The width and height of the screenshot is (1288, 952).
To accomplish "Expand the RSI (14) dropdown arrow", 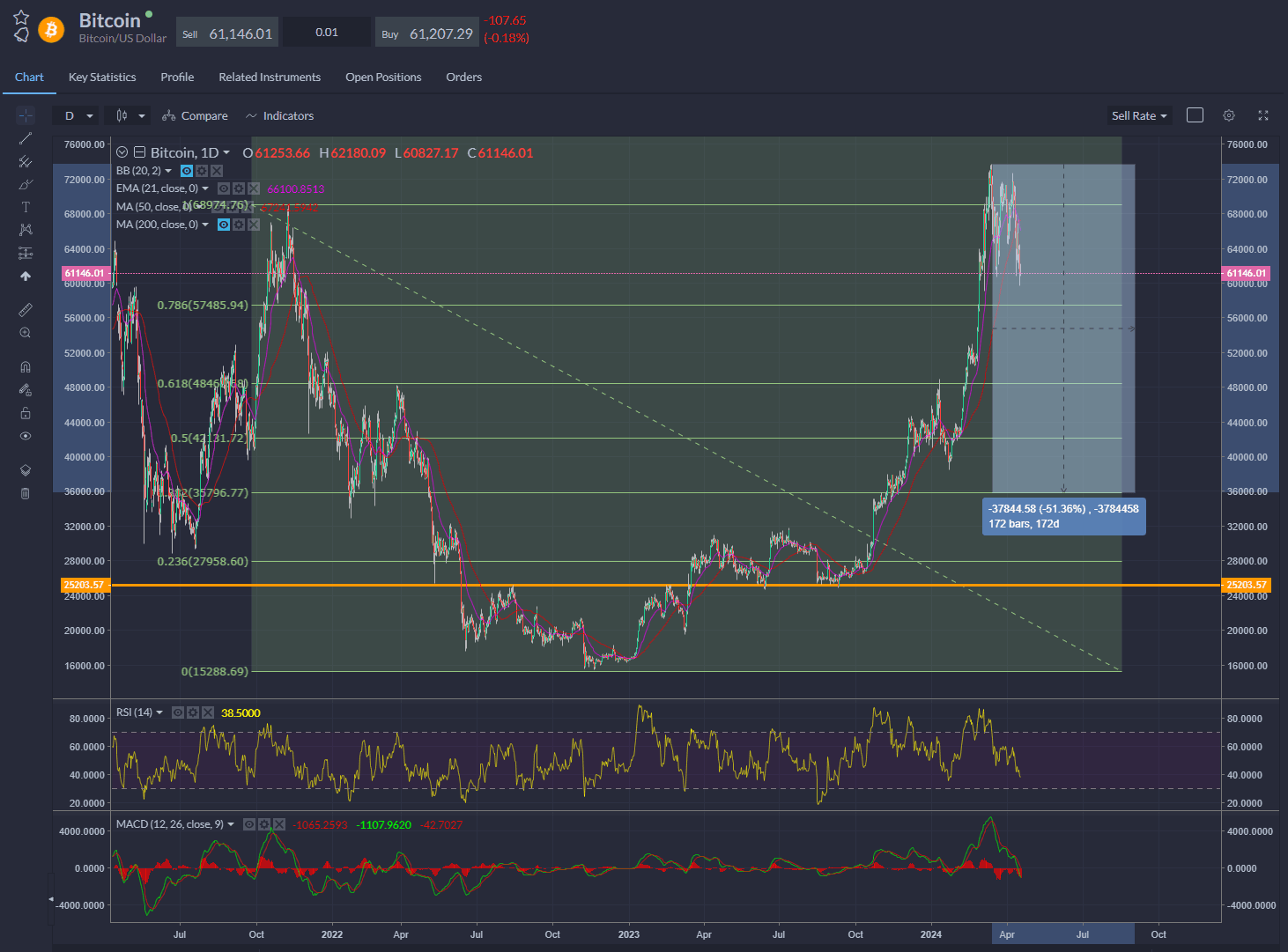I will click(x=159, y=712).
